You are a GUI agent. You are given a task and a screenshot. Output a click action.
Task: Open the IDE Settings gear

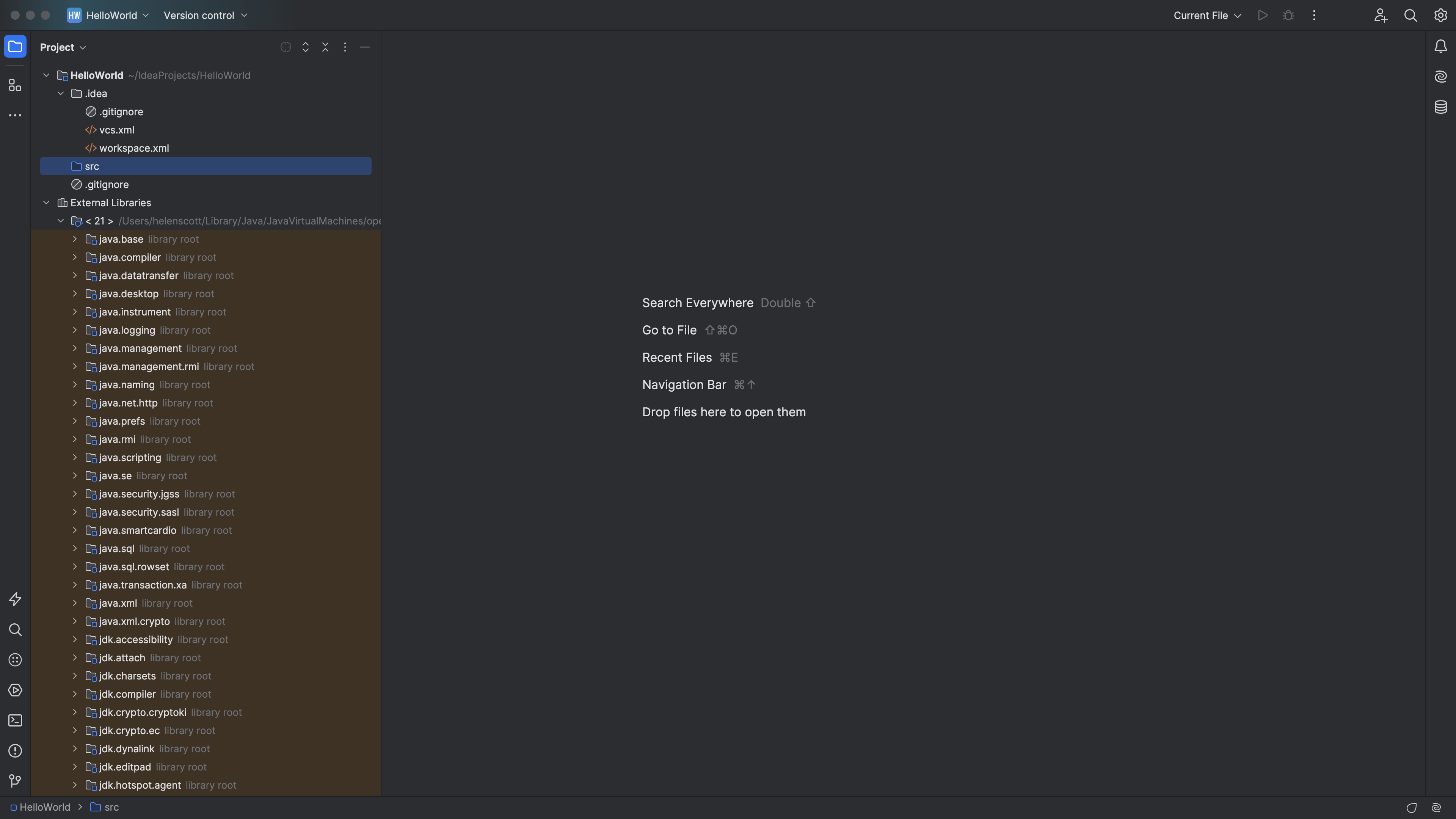(1440, 15)
